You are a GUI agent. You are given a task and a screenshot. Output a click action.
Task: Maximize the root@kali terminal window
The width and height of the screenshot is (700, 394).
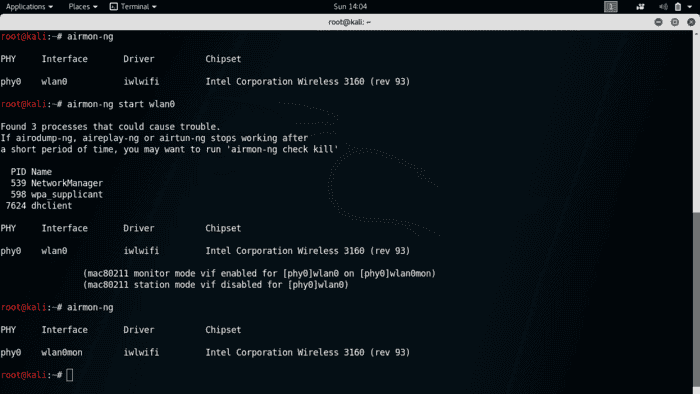pos(675,22)
